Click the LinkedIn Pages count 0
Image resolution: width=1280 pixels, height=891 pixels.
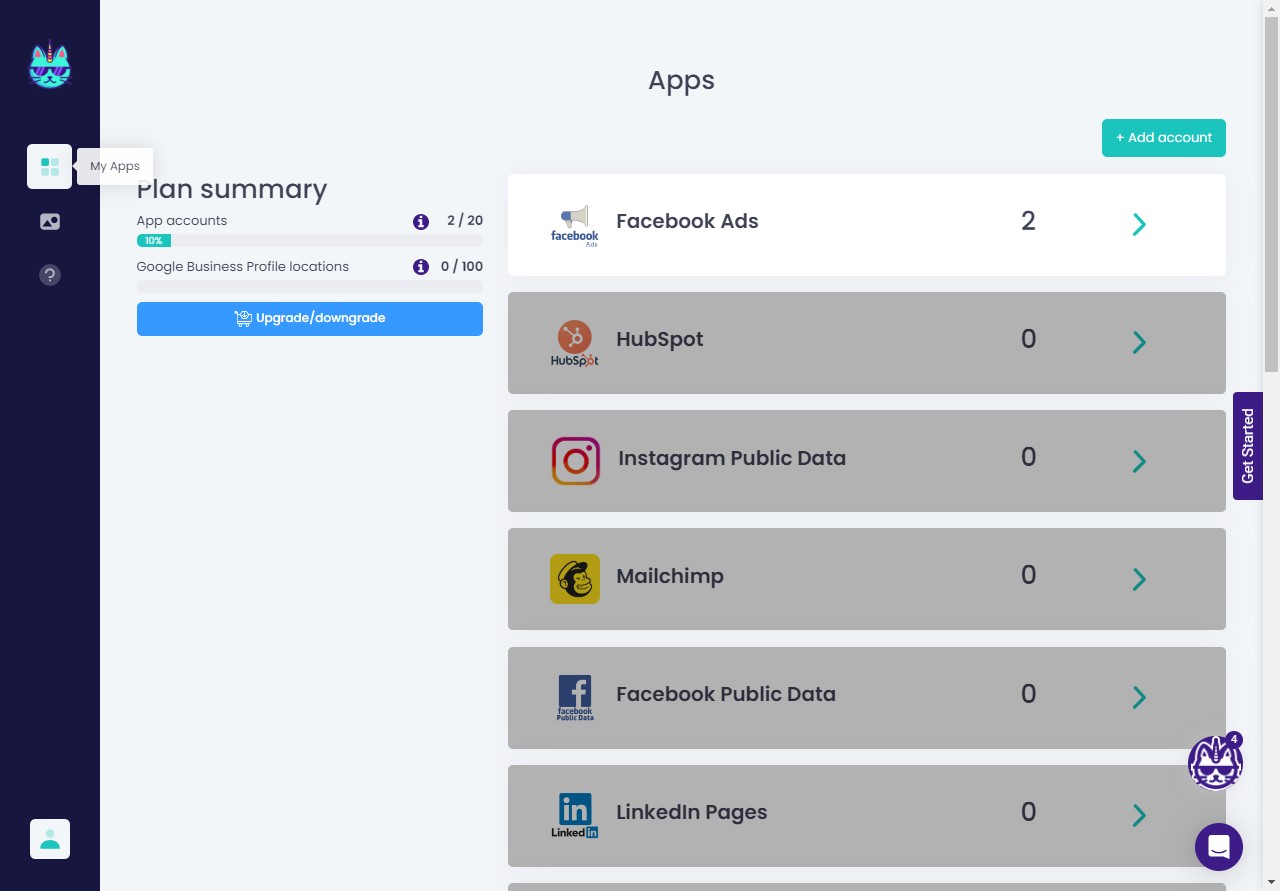click(1028, 811)
